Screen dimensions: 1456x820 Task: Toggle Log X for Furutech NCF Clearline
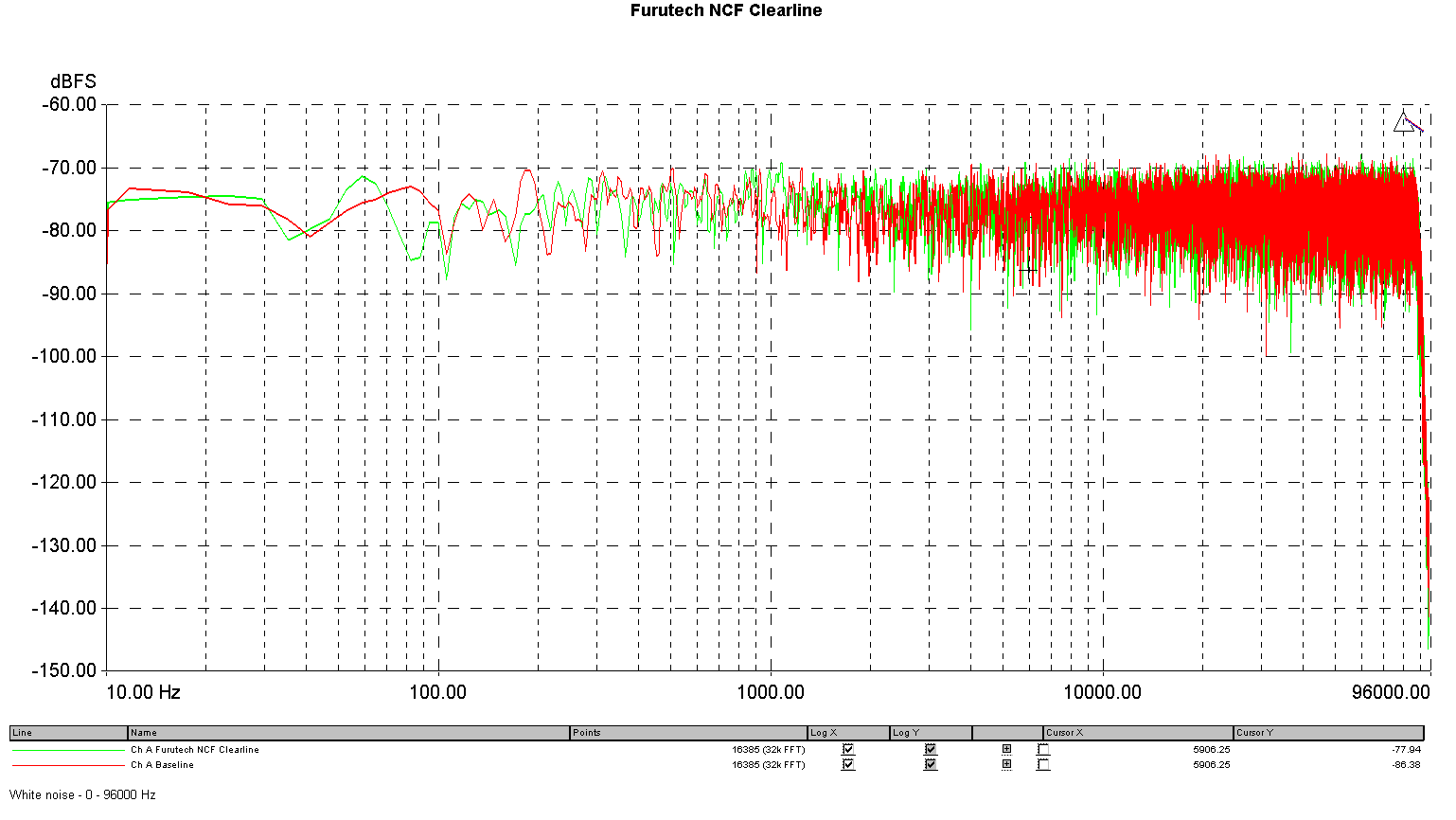847,749
